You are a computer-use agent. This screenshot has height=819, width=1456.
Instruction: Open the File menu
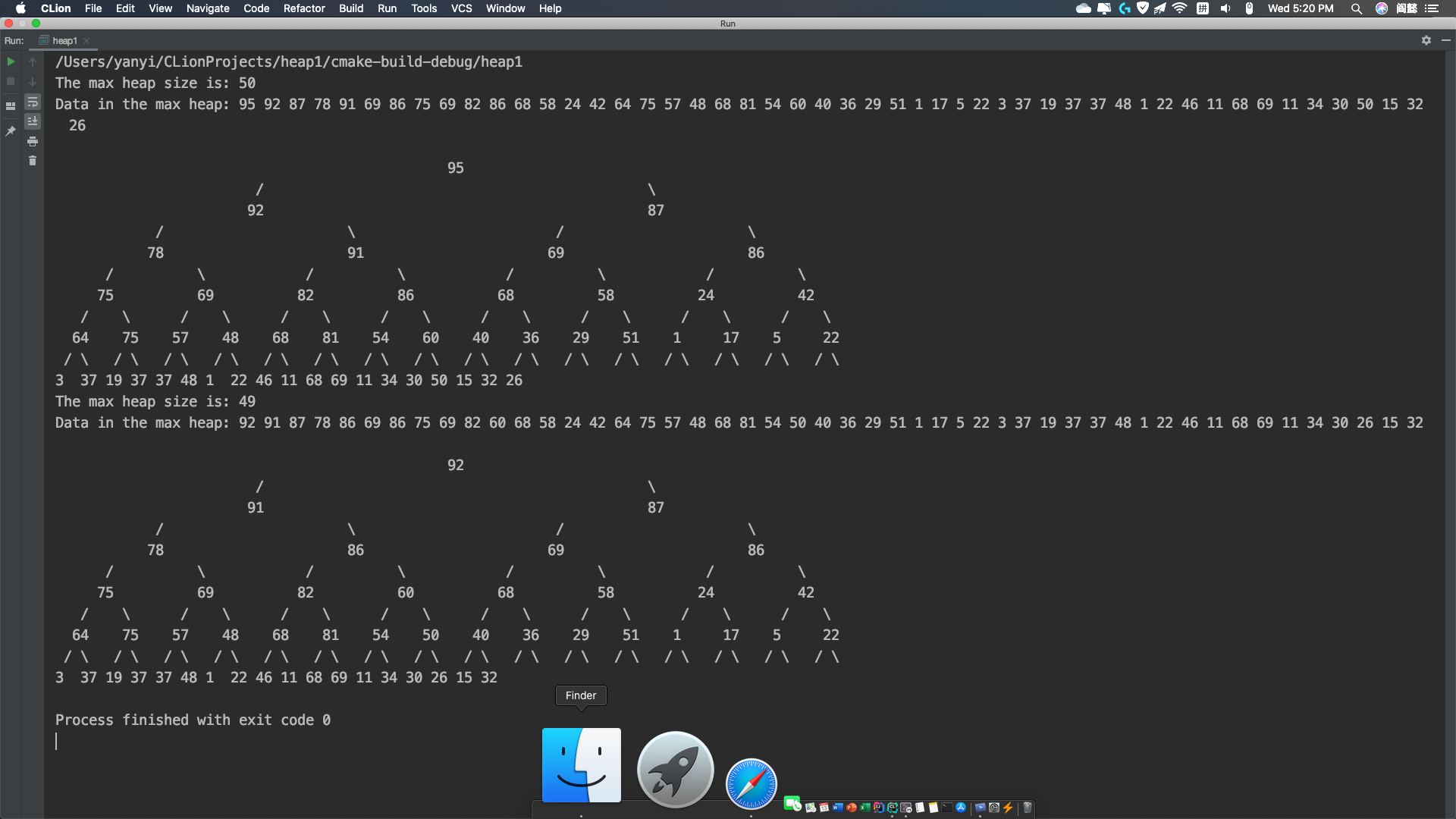tap(93, 8)
